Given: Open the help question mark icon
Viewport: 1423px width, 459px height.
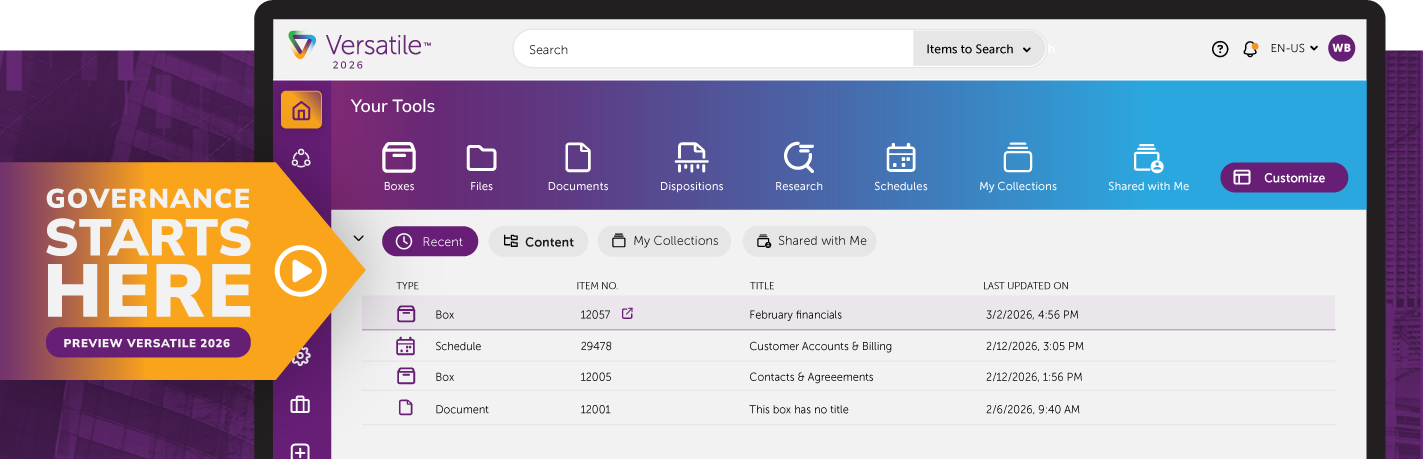Looking at the screenshot, I should coord(1219,49).
